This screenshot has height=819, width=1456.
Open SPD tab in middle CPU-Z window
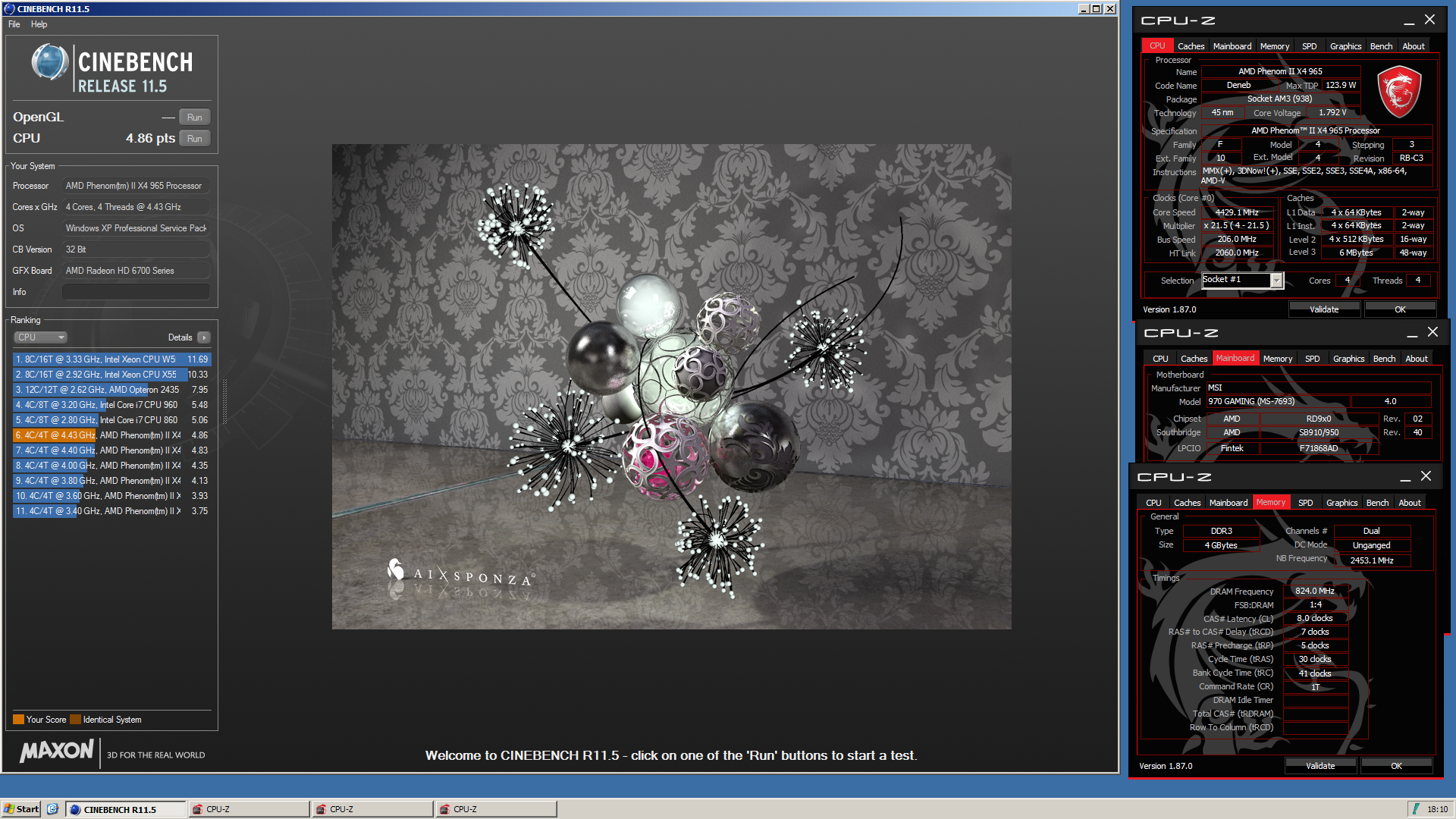pyautogui.click(x=1313, y=359)
